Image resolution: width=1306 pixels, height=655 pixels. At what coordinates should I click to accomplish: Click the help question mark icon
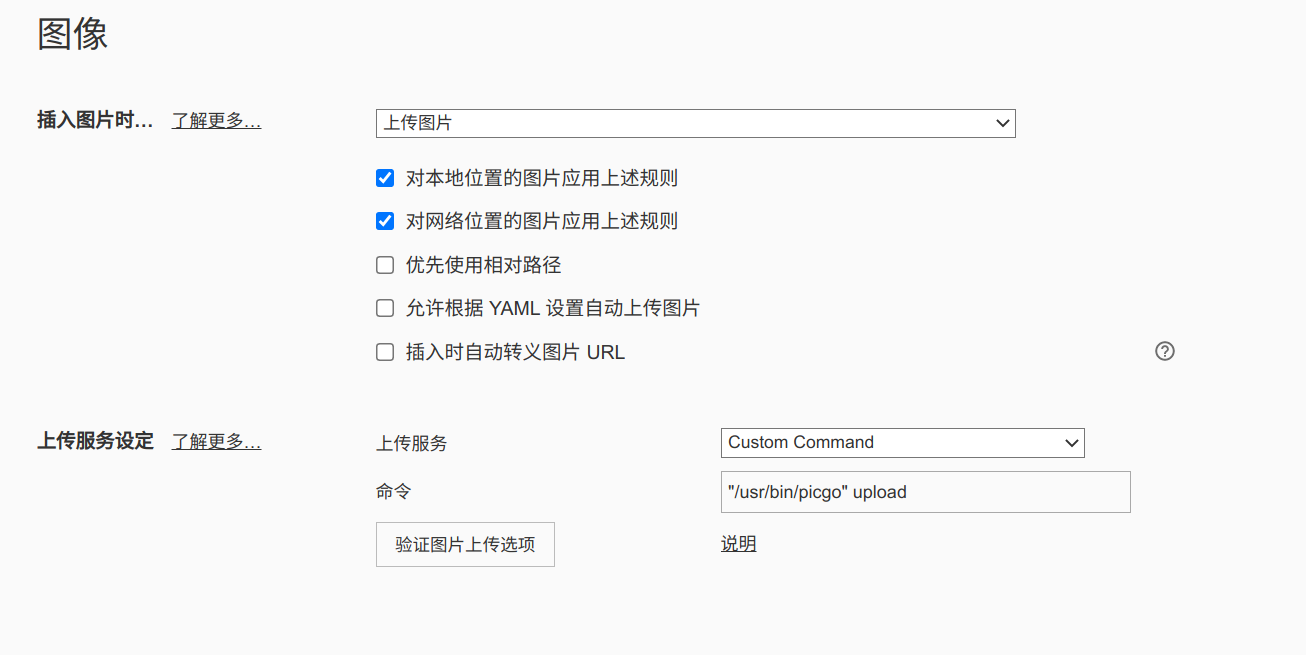coord(1164,351)
